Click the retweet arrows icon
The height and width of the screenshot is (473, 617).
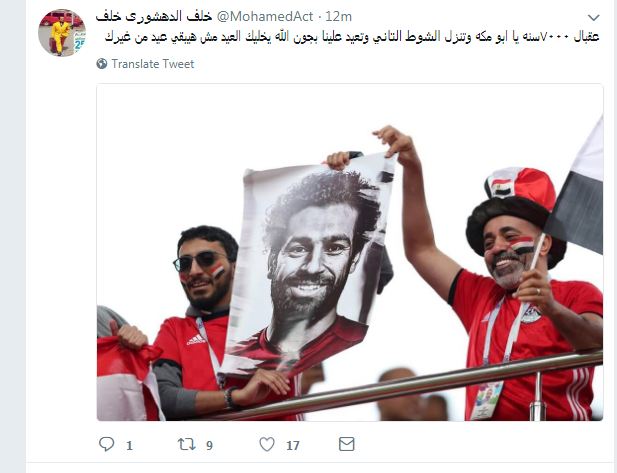pos(186,444)
